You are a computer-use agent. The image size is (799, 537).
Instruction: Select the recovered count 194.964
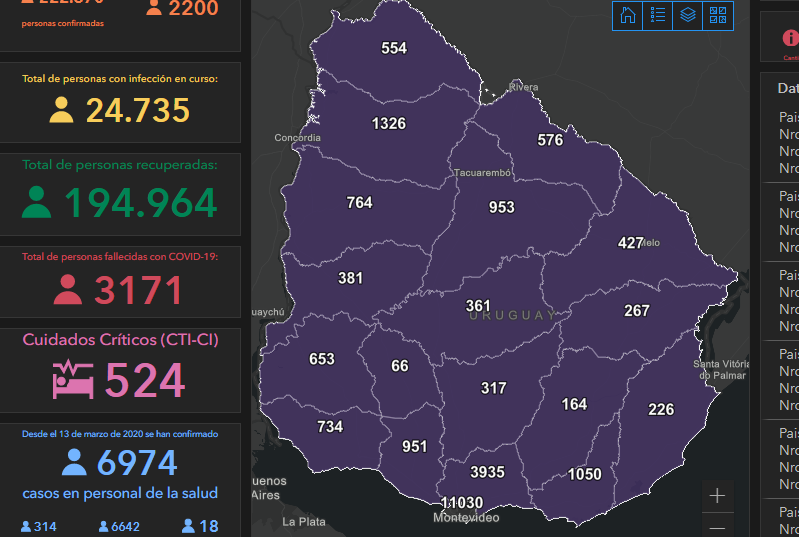pos(141,202)
